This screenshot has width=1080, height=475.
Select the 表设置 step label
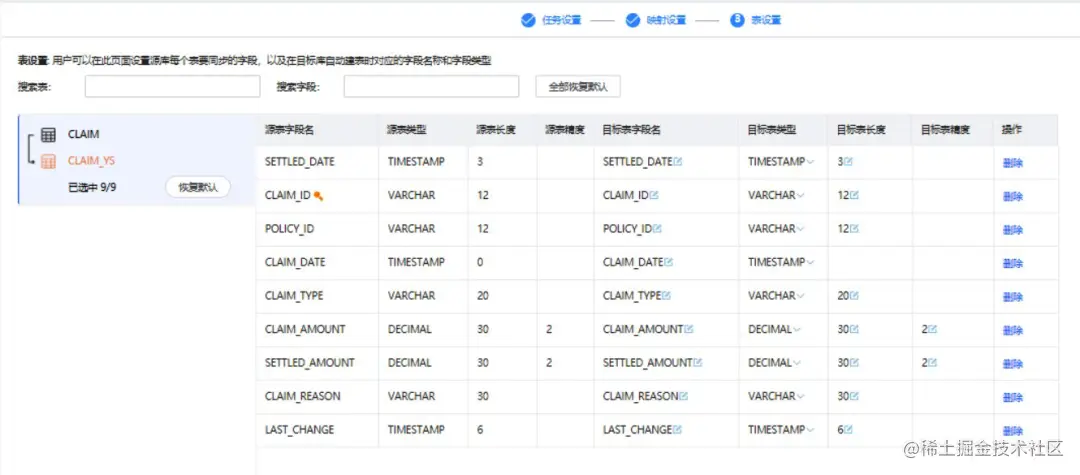point(766,20)
